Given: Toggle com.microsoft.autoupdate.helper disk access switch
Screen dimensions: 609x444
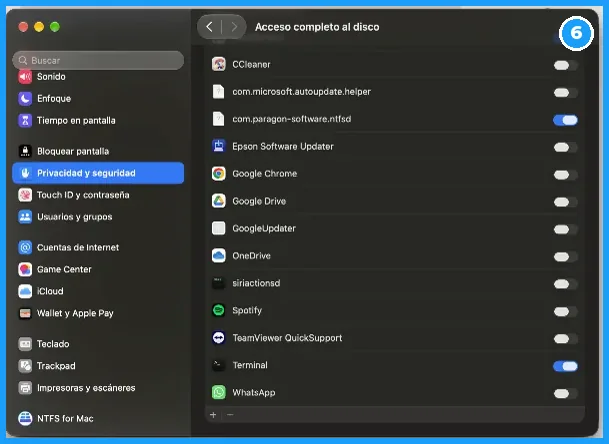Looking at the screenshot, I should [x=565, y=92].
